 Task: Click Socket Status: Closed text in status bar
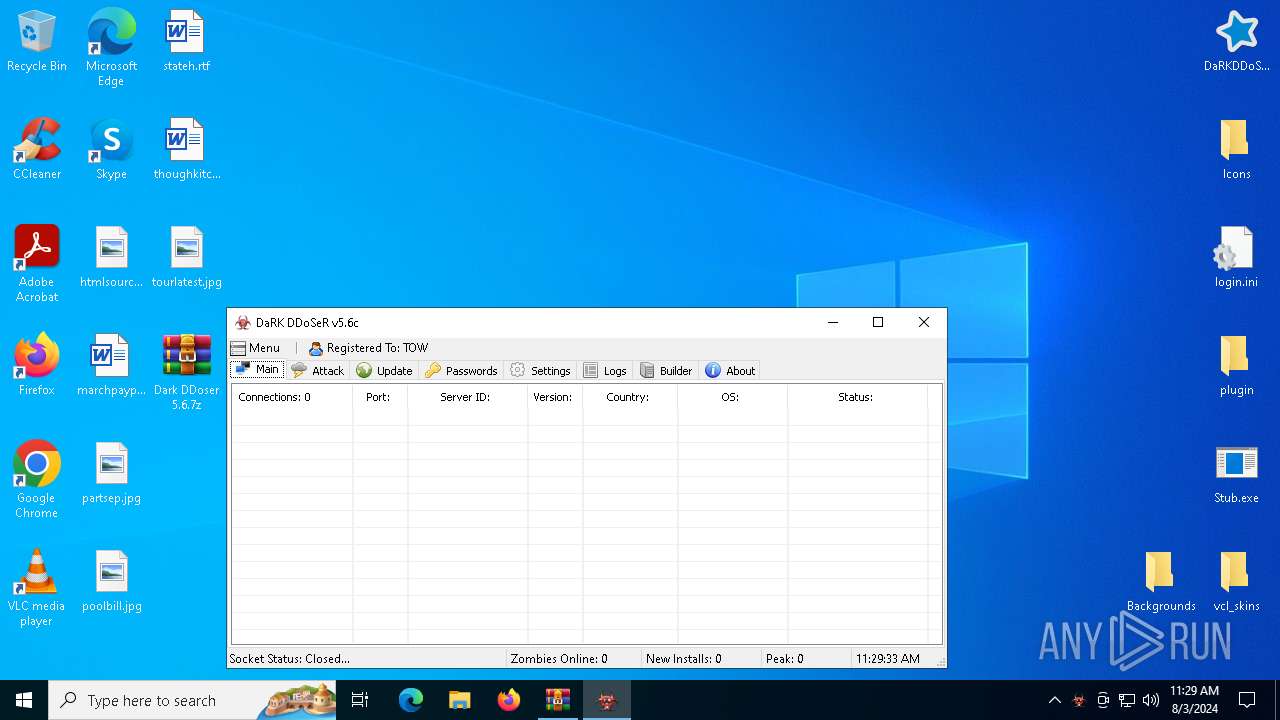pos(290,659)
